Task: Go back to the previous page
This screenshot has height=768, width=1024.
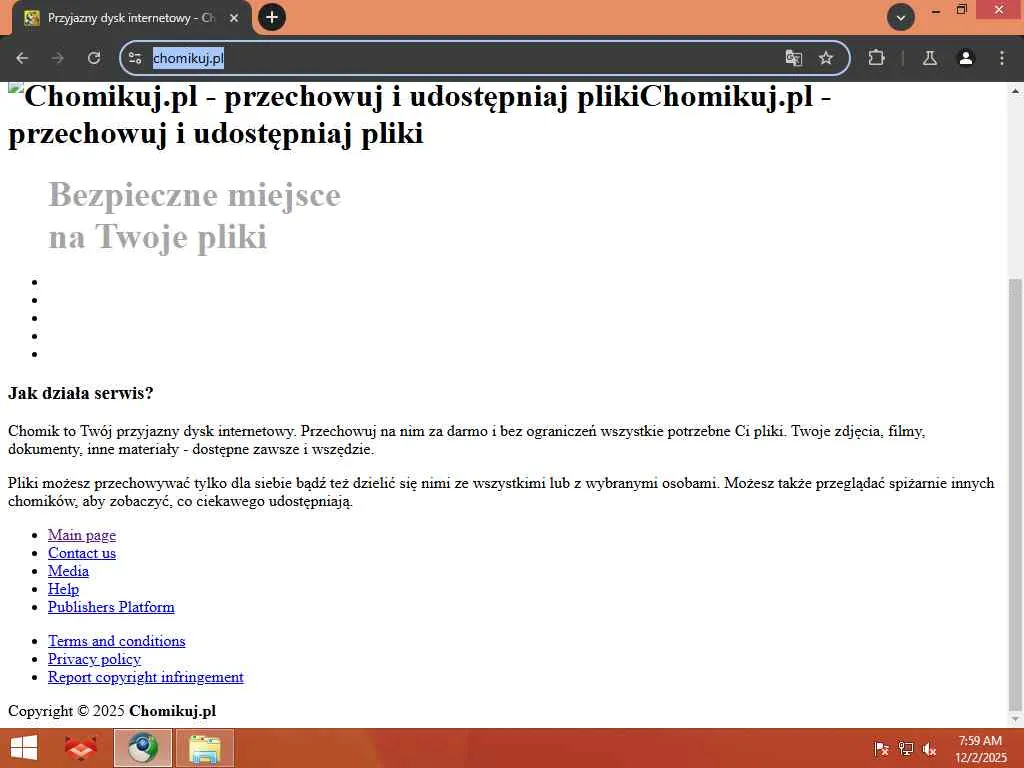Action: (22, 58)
